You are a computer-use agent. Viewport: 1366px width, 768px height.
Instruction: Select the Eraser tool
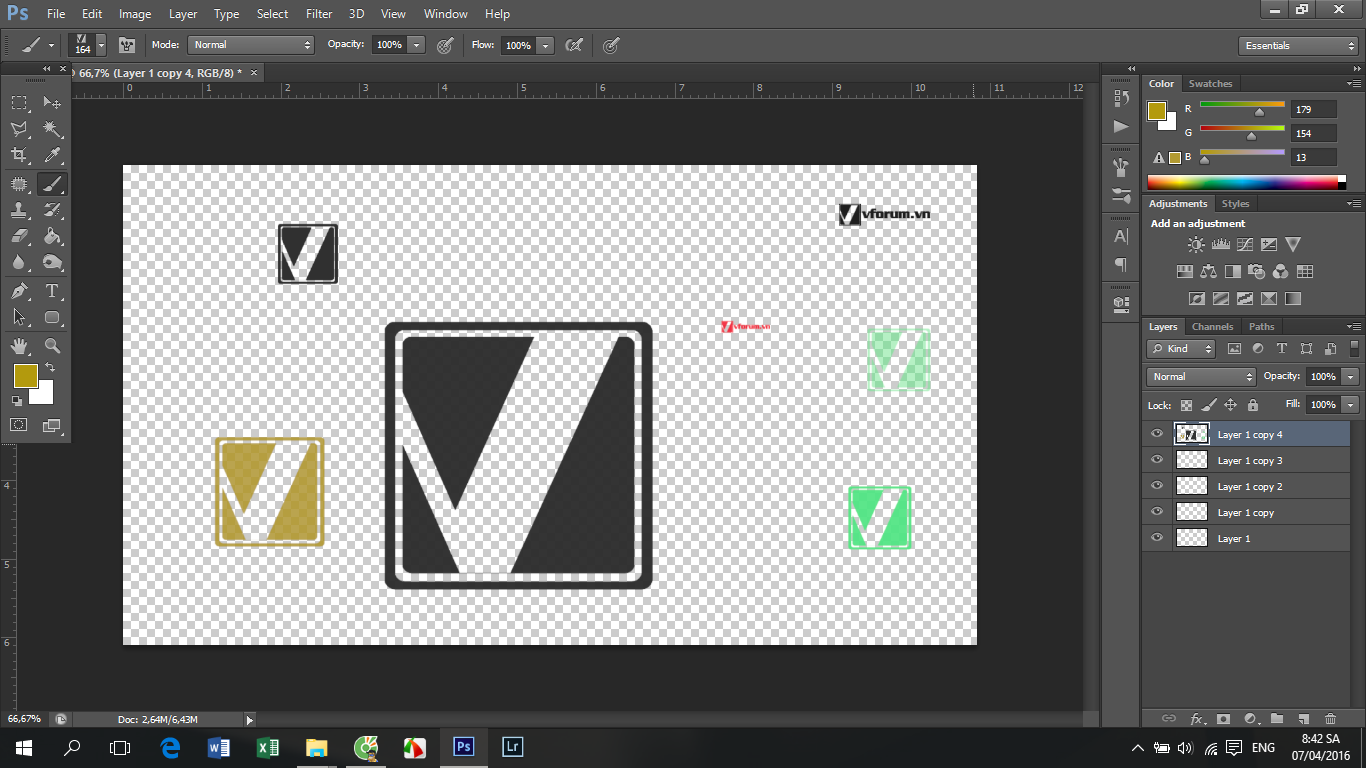(19, 236)
